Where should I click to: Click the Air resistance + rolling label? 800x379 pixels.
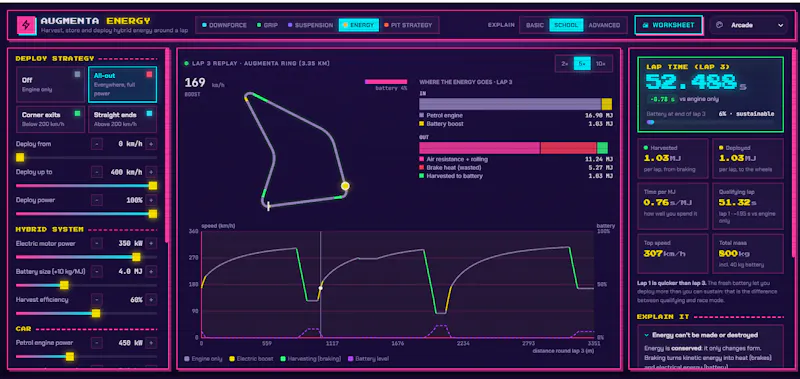[x=458, y=159]
